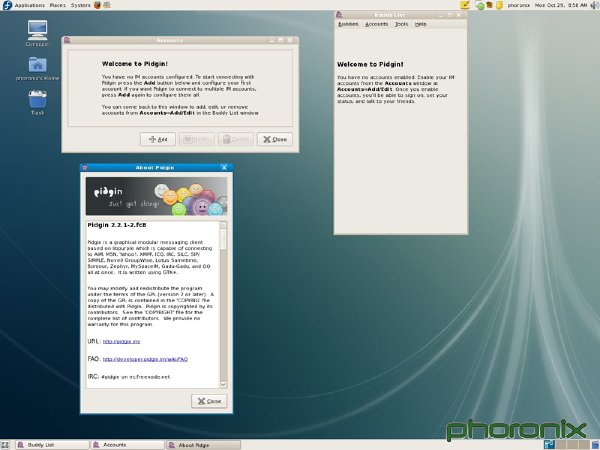Open the launcher icon next to Firefox
This screenshot has width=600, height=450.
107,5
